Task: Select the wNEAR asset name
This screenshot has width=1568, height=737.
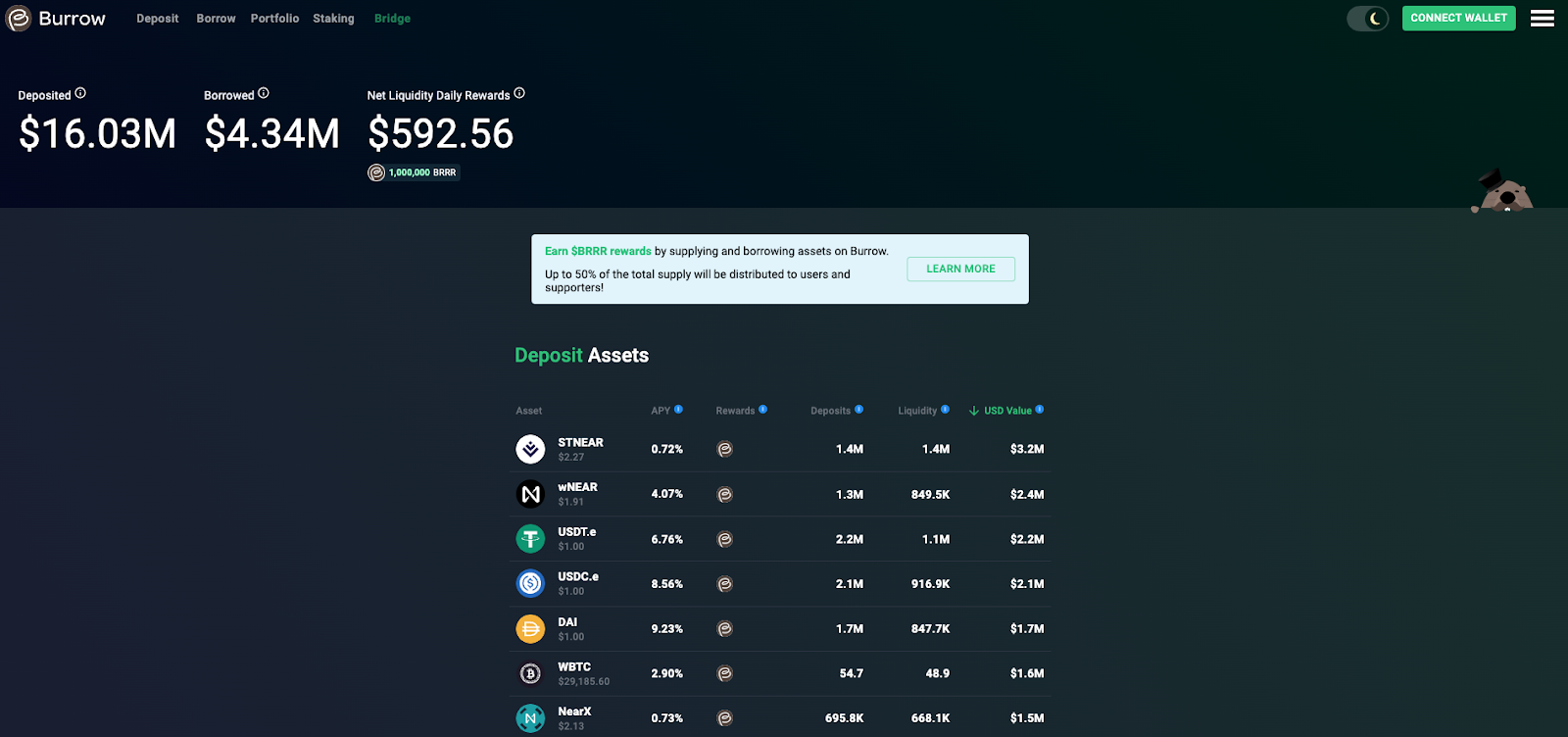Action: point(577,487)
